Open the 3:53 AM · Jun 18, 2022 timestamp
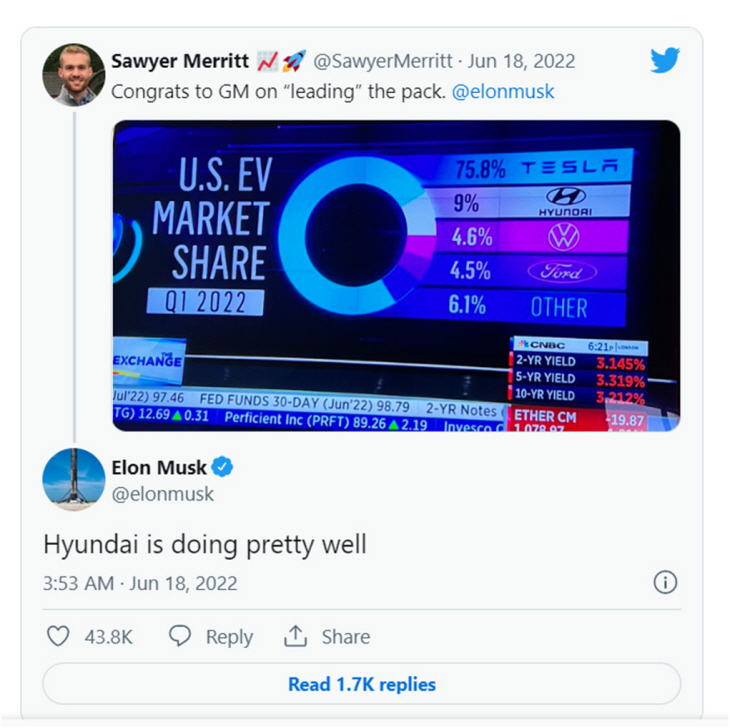730x728 pixels. click(140, 583)
